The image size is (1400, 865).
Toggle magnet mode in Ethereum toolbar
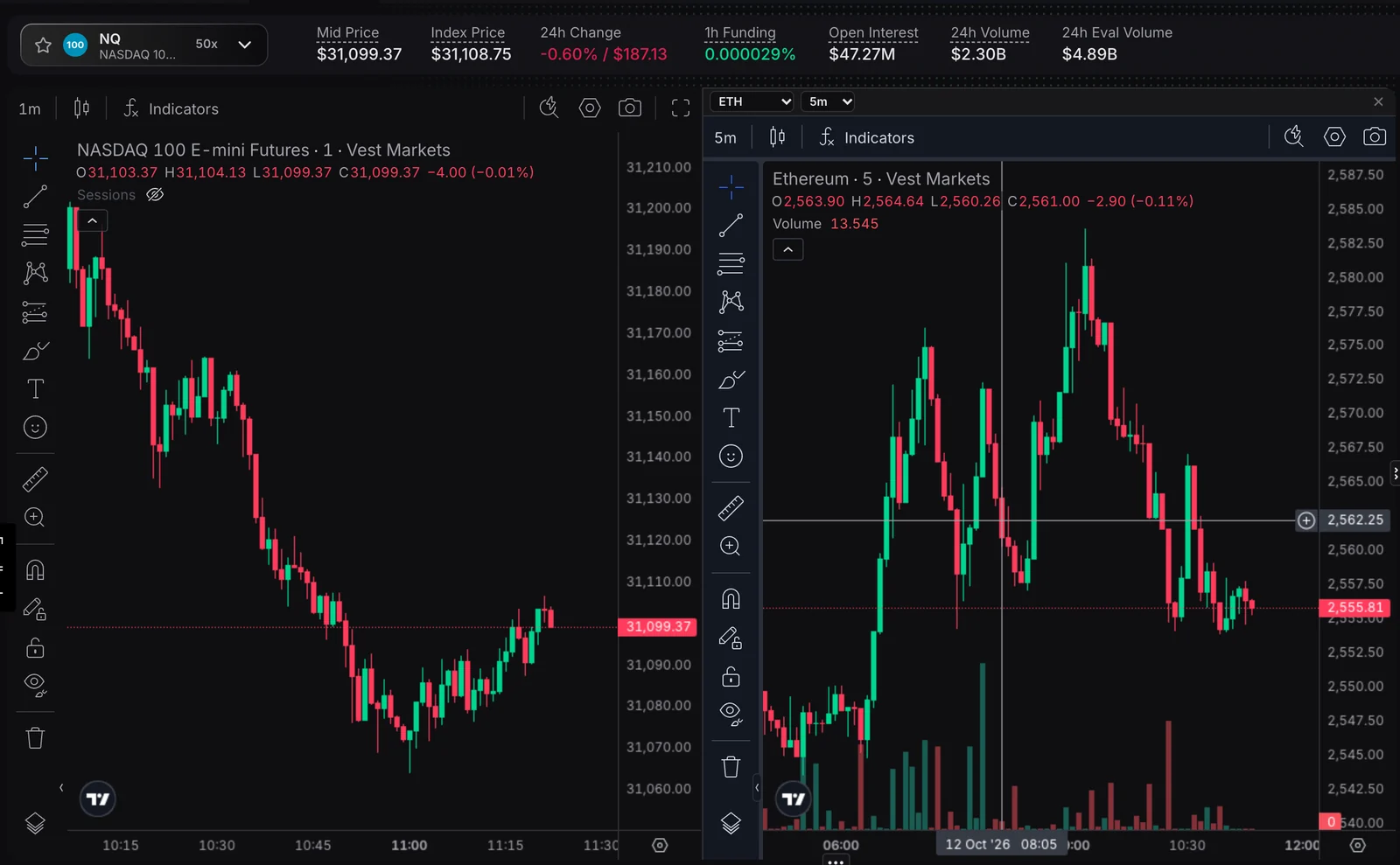click(x=731, y=599)
